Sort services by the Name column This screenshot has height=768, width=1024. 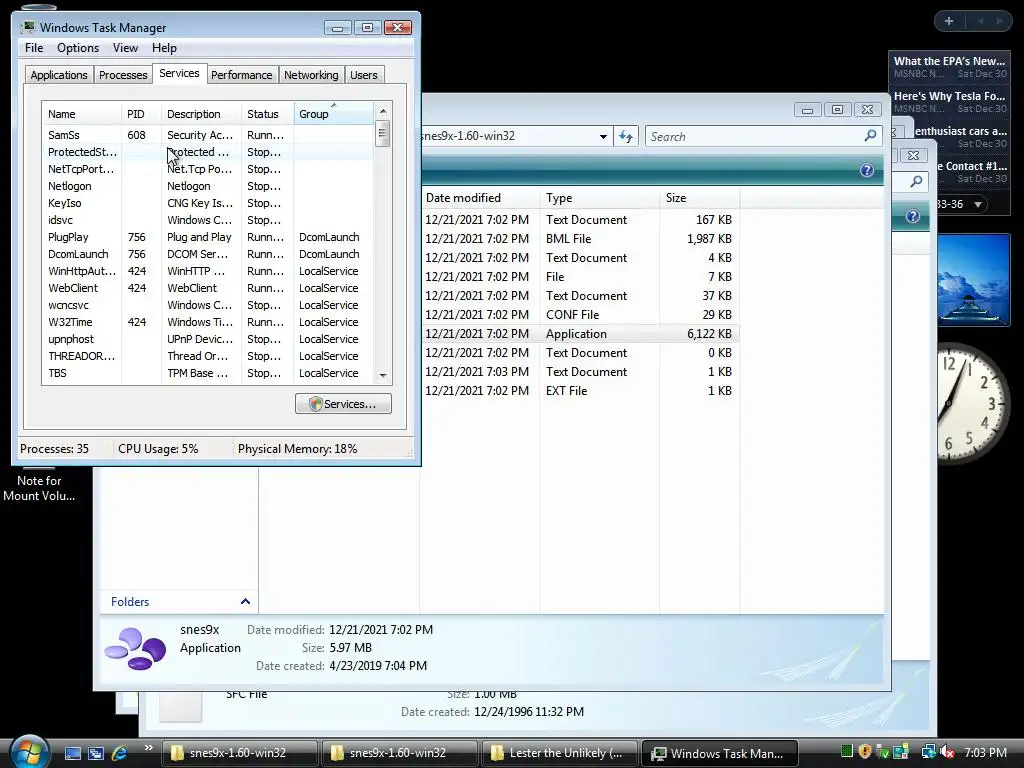pos(81,114)
